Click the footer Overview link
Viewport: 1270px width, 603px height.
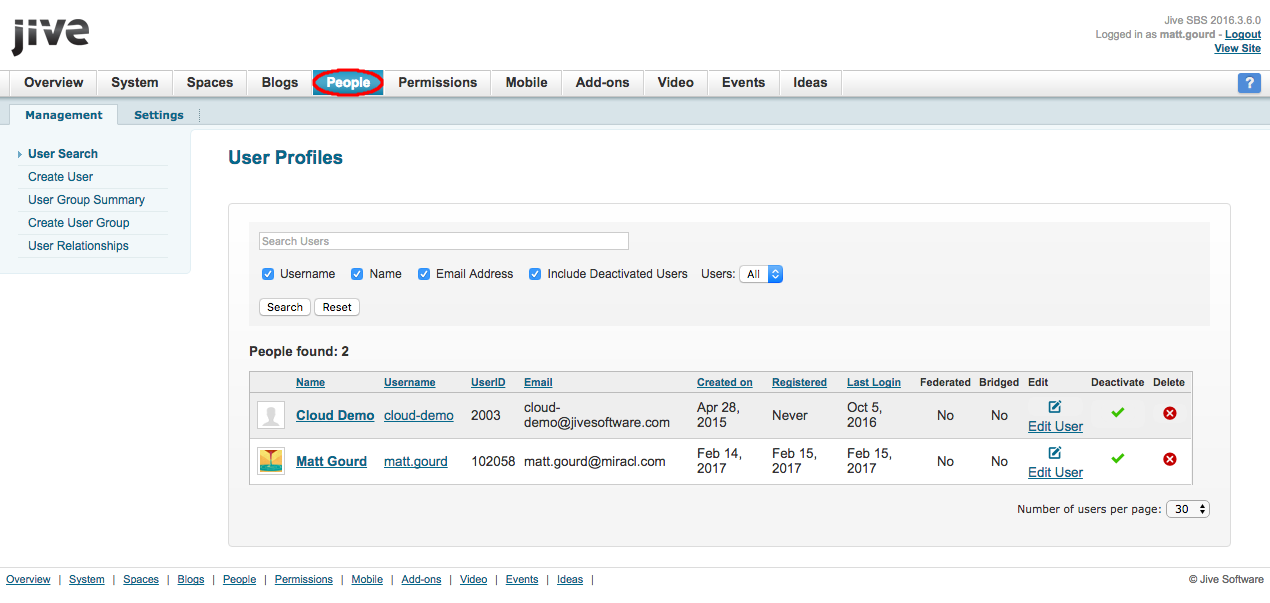pos(28,579)
